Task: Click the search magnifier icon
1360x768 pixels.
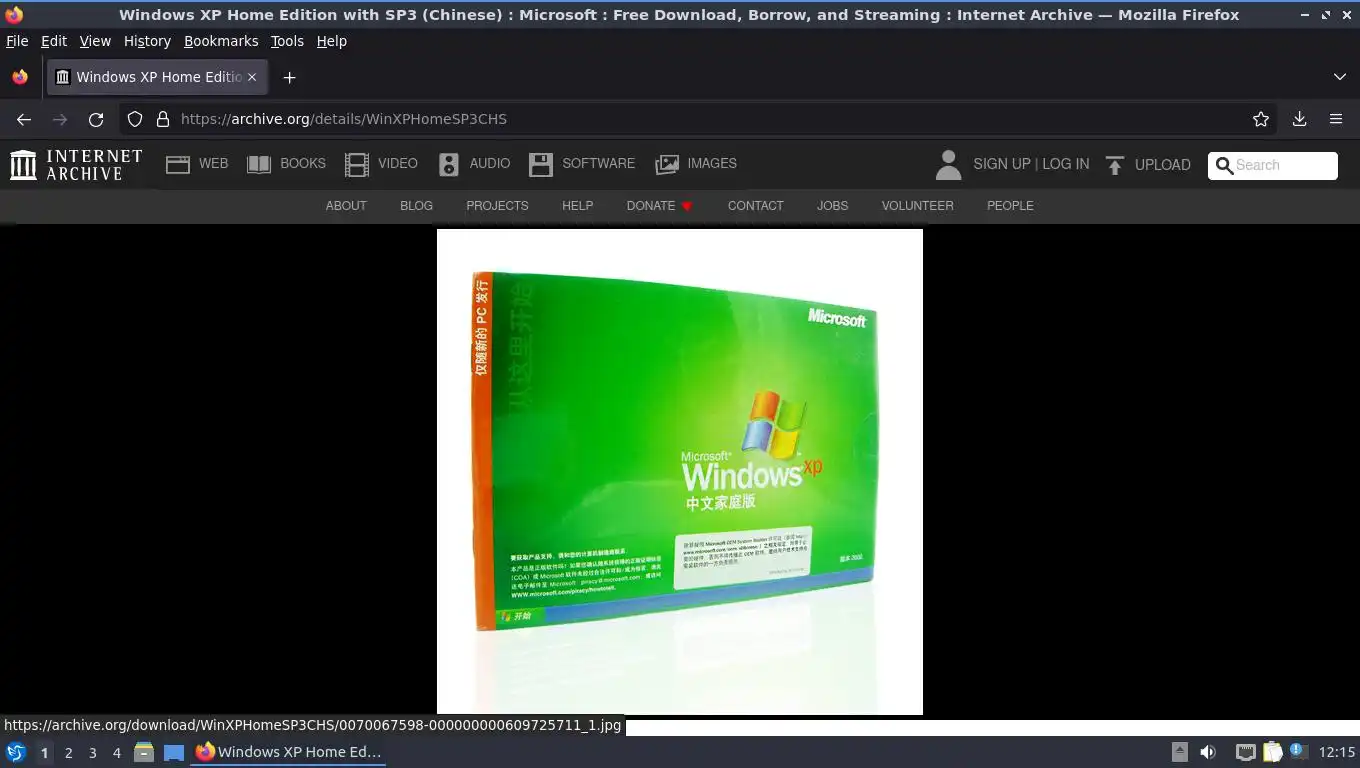Action: click(x=1224, y=166)
